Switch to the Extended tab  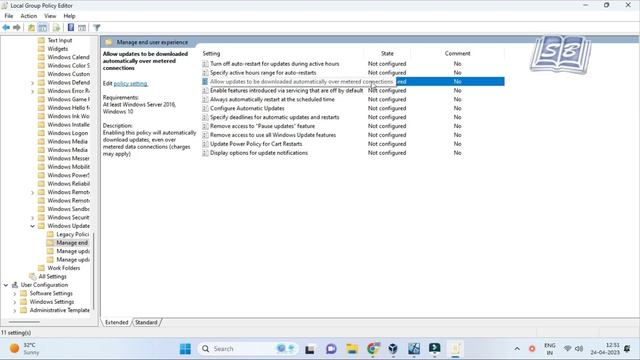116,322
